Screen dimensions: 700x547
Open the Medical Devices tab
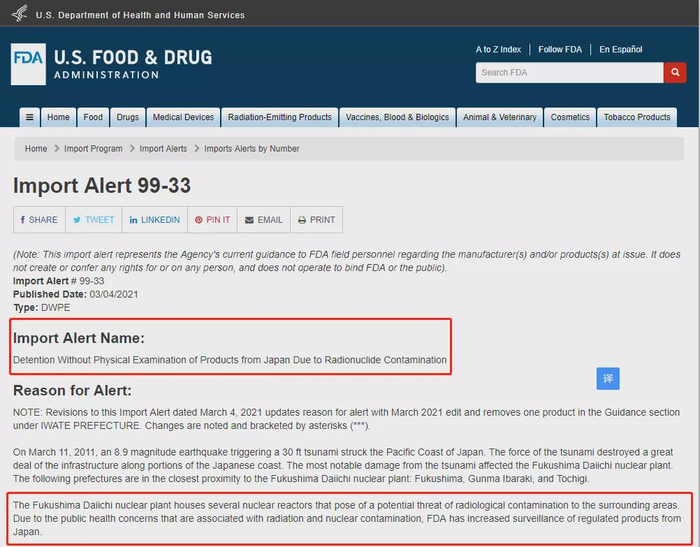(x=183, y=117)
